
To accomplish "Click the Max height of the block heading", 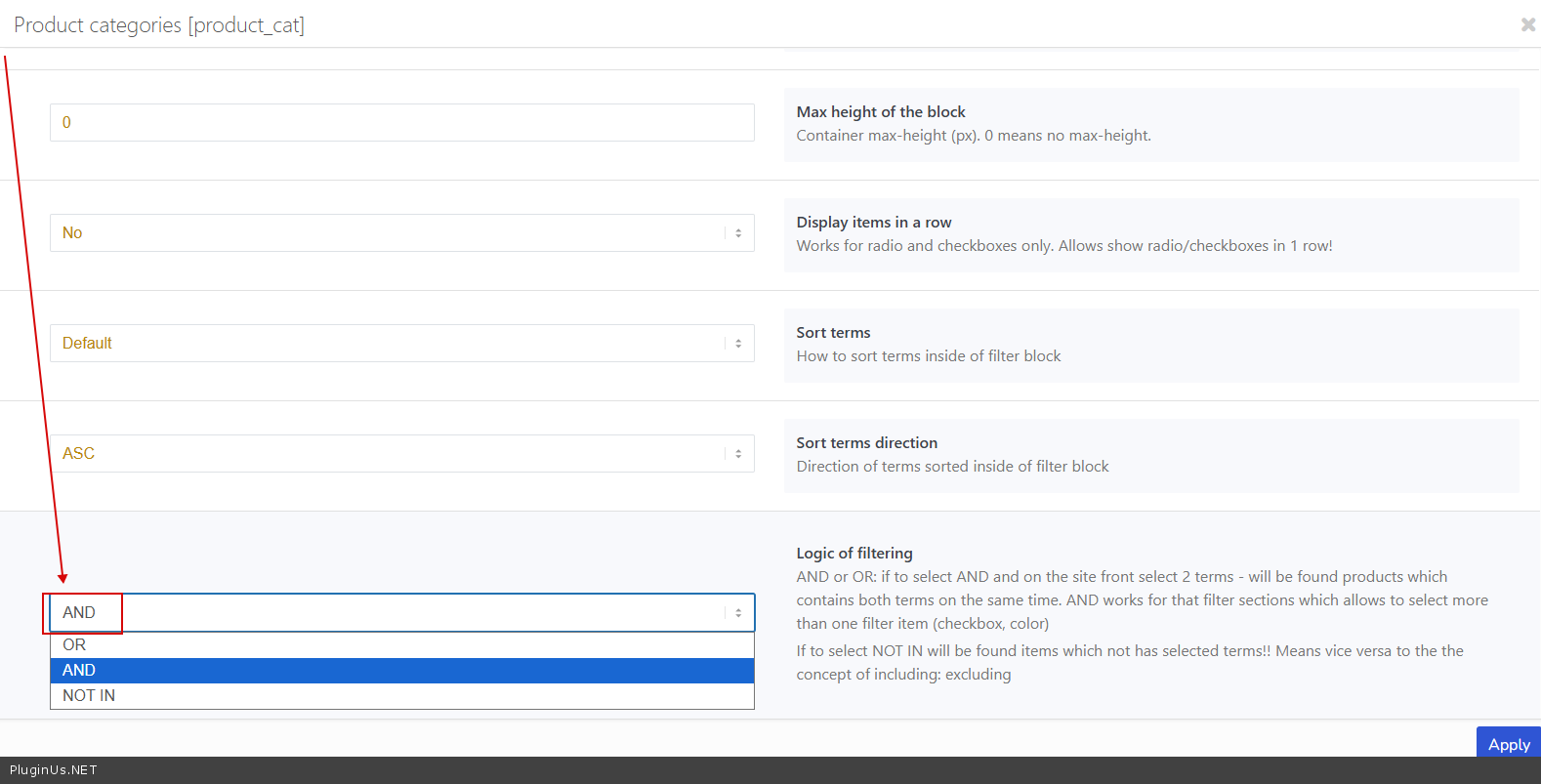I will [880, 112].
